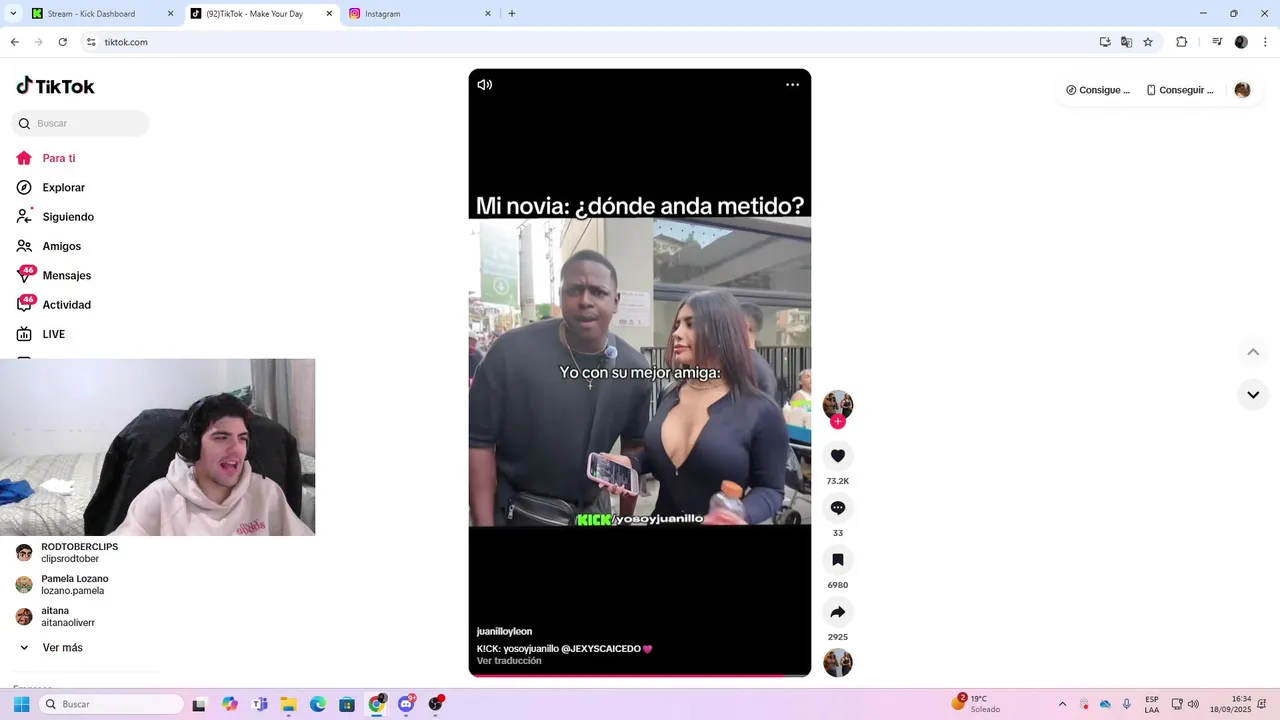The image size is (1280, 720).
Task: Reload the TikTok page
Action: click(62, 42)
